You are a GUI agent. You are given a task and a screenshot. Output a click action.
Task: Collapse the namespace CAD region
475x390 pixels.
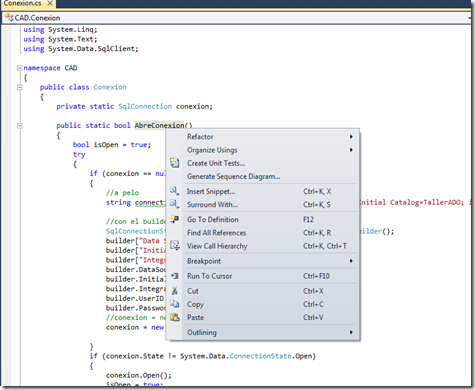coord(20,68)
